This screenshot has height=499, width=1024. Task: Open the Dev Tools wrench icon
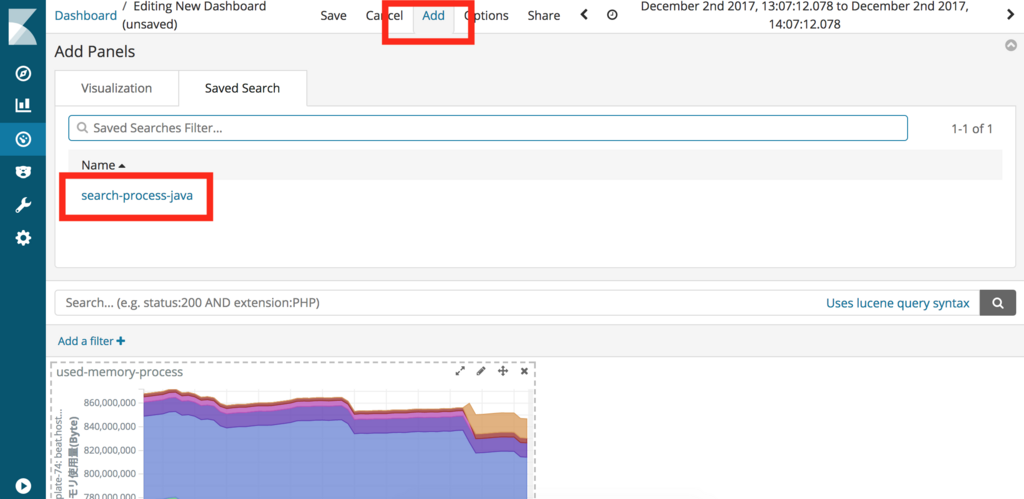click(x=23, y=206)
